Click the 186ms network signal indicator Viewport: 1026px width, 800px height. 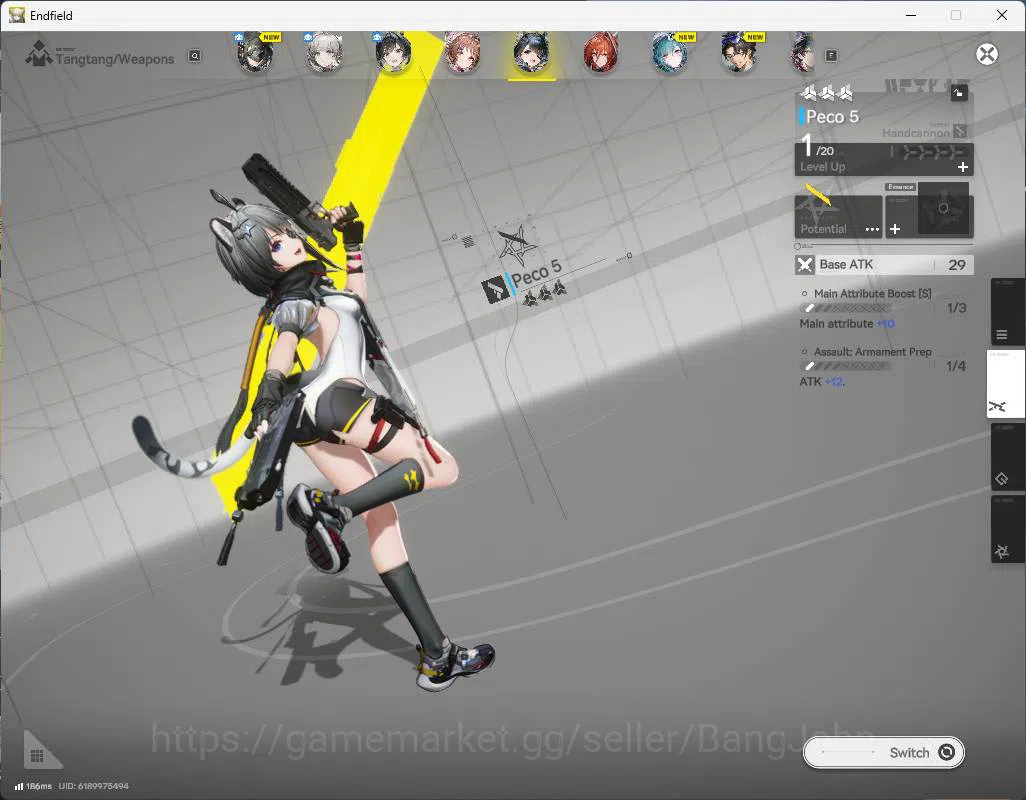point(33,786)
